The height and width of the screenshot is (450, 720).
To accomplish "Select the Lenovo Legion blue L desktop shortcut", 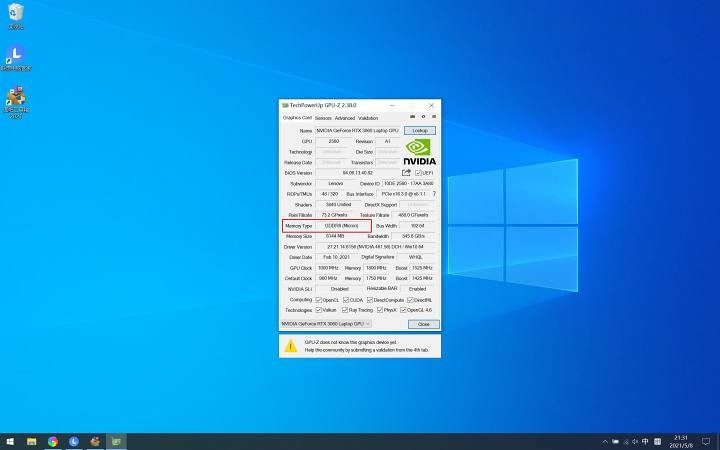I will [x=16, y=58].
